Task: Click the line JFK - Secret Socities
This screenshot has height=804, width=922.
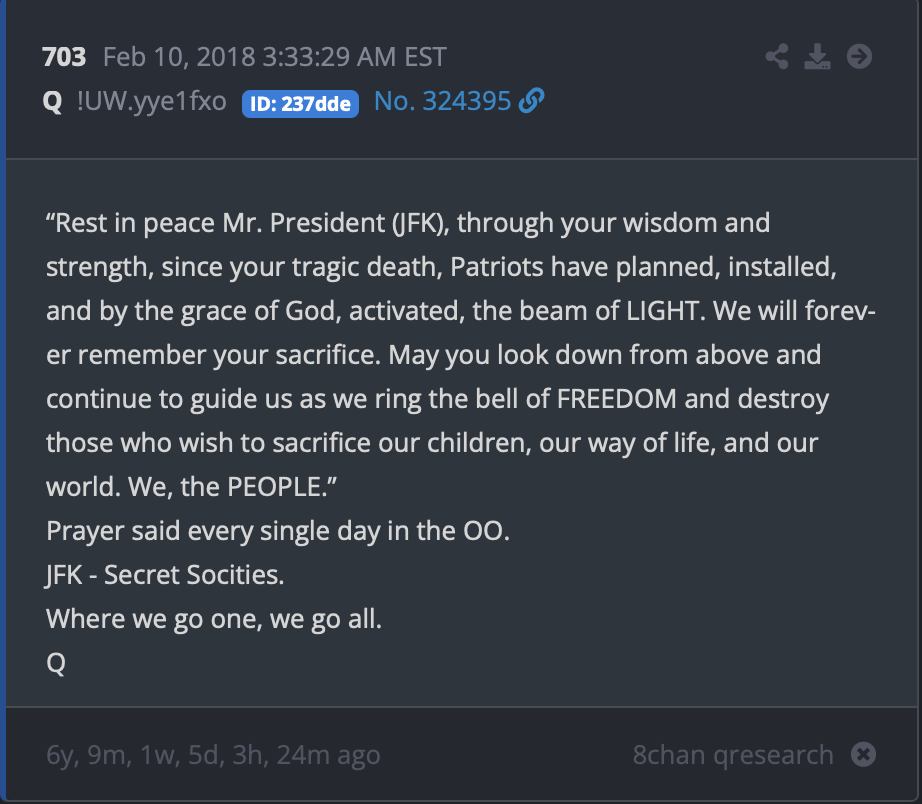Action: pos(165,575)
